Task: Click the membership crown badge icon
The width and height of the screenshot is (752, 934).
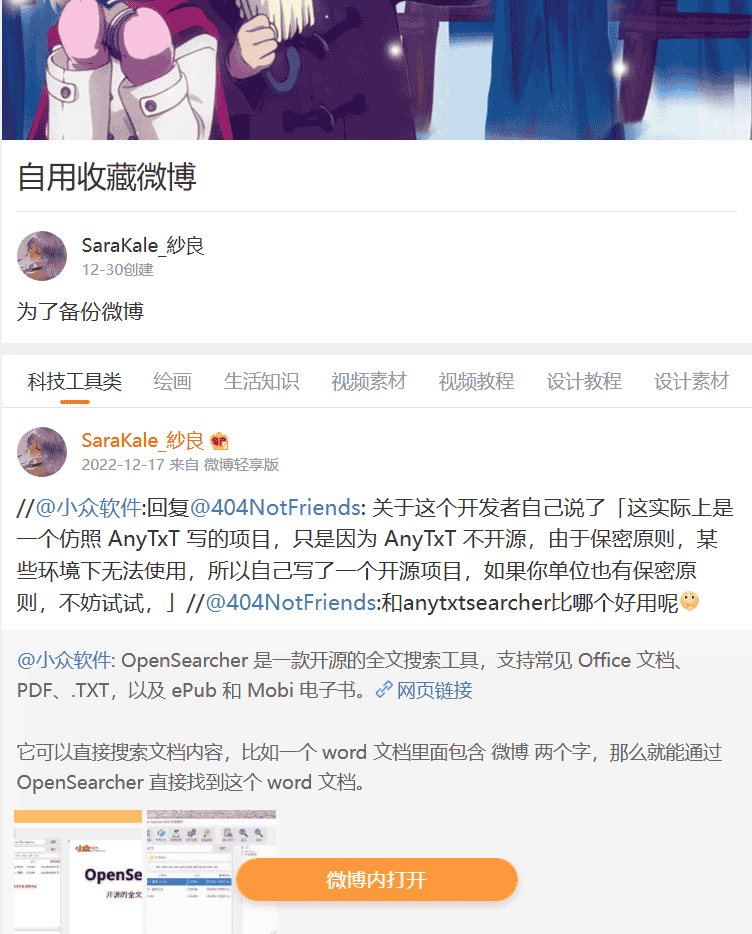Action: pyautogui.click(x=219, y=441)
